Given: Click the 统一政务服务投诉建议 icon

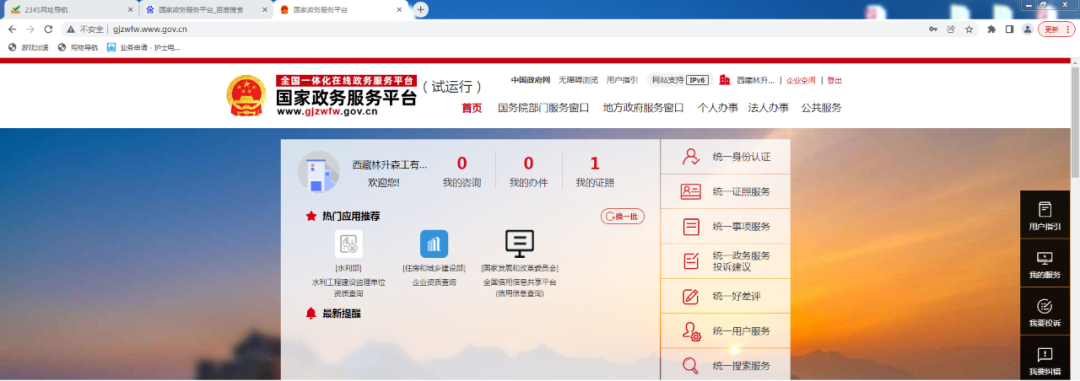Looking at the screenshot, I should pyautogui.click(x=690, y=261).
